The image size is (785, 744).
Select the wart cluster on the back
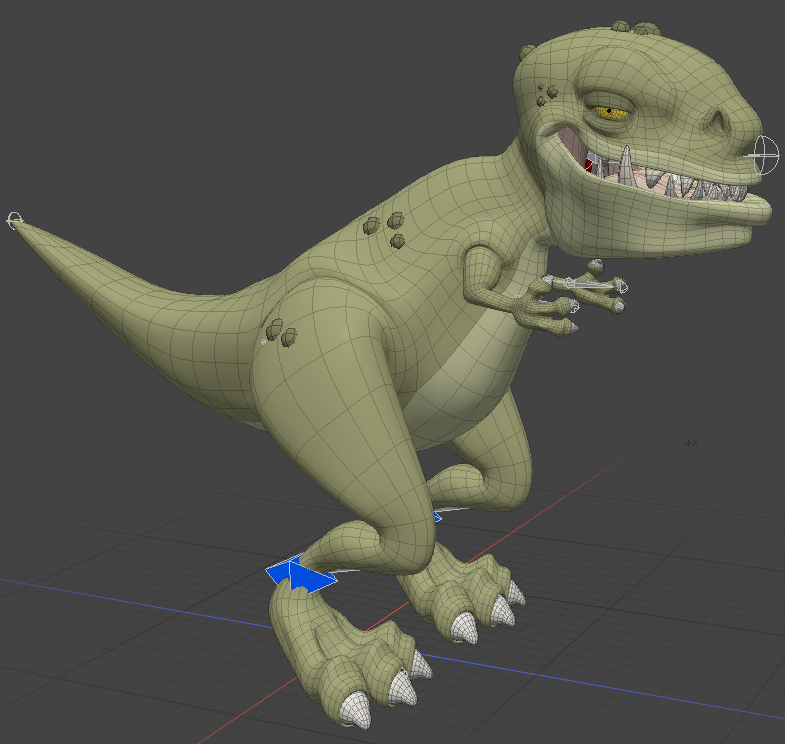(387, 227)
